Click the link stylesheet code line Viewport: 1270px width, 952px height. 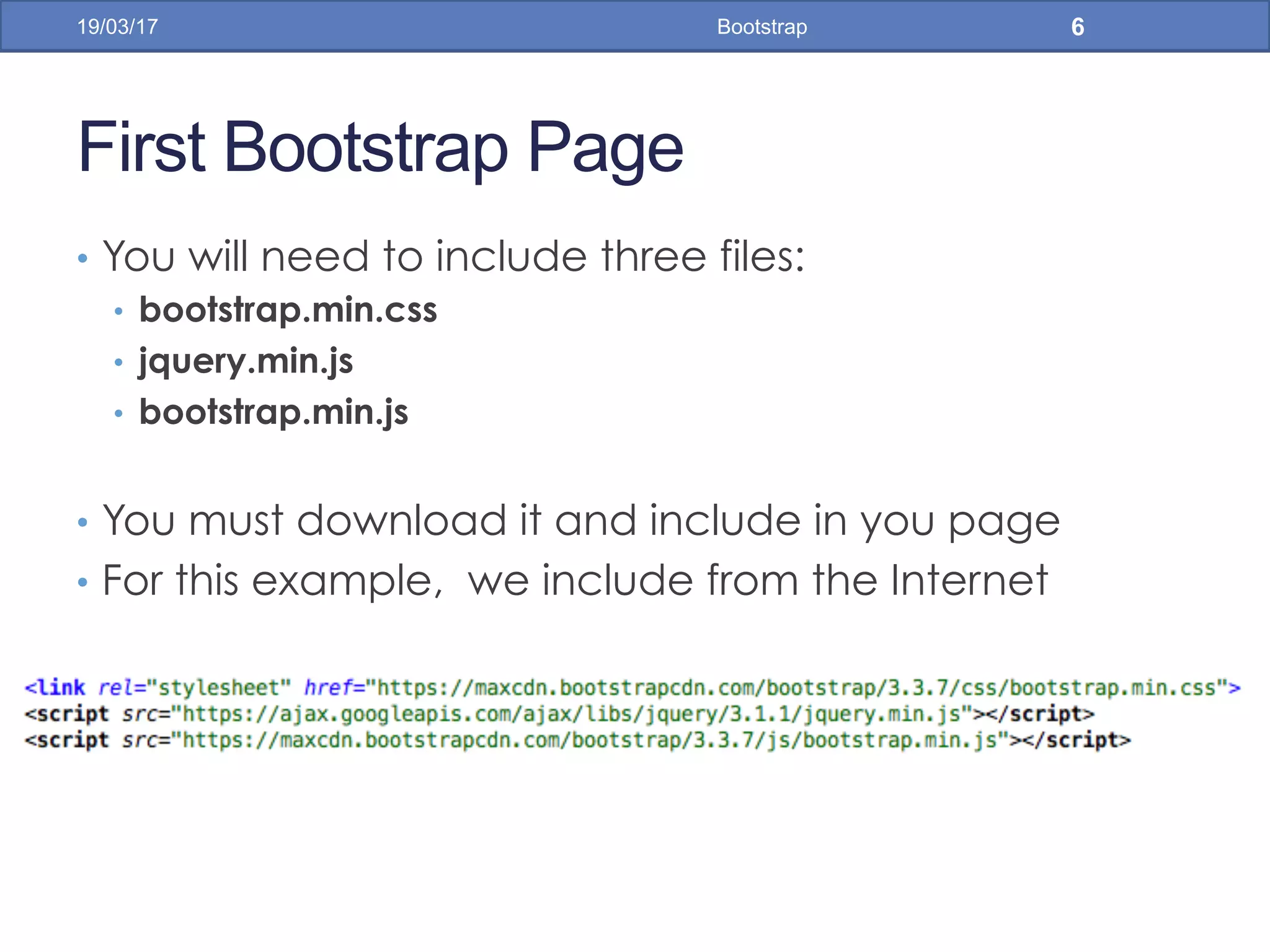click(x=633, y=687)
